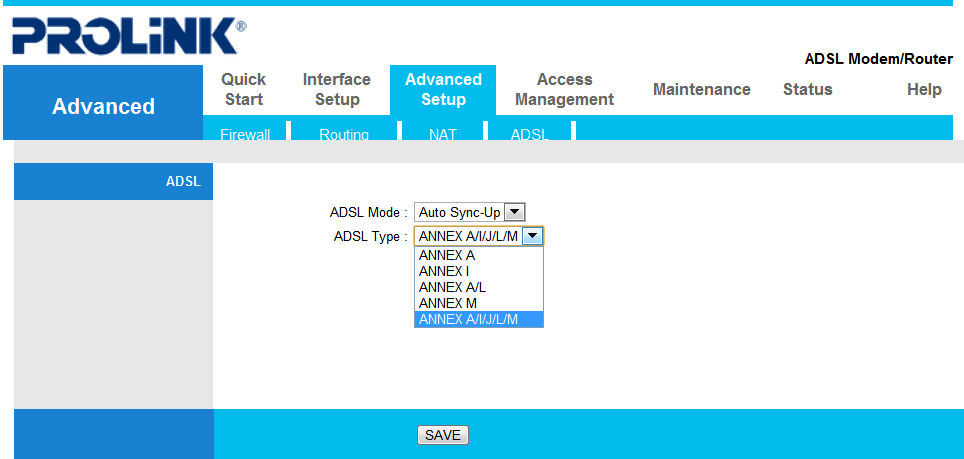Screen dimensions: 964x459
Task: Click the PROLINK logo
Action: [x=130, y=36]
